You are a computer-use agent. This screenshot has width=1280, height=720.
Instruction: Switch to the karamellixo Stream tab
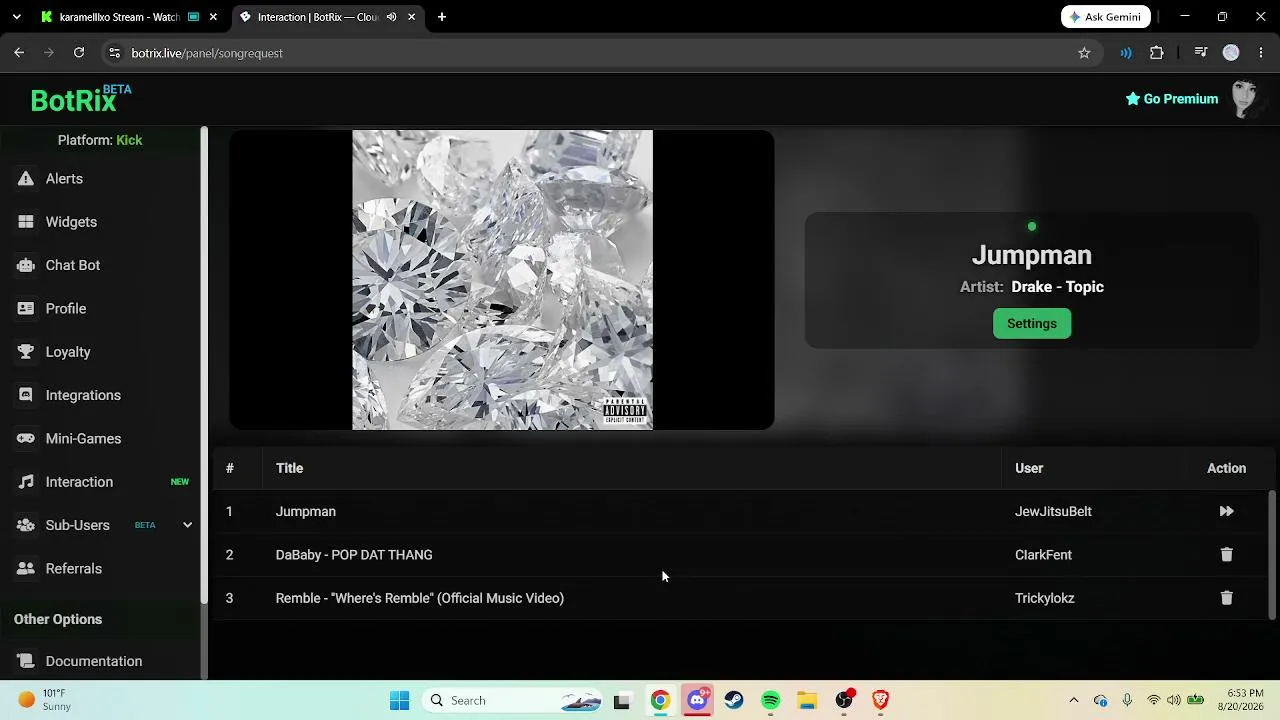pyautogui.click(x=119, y=17)
